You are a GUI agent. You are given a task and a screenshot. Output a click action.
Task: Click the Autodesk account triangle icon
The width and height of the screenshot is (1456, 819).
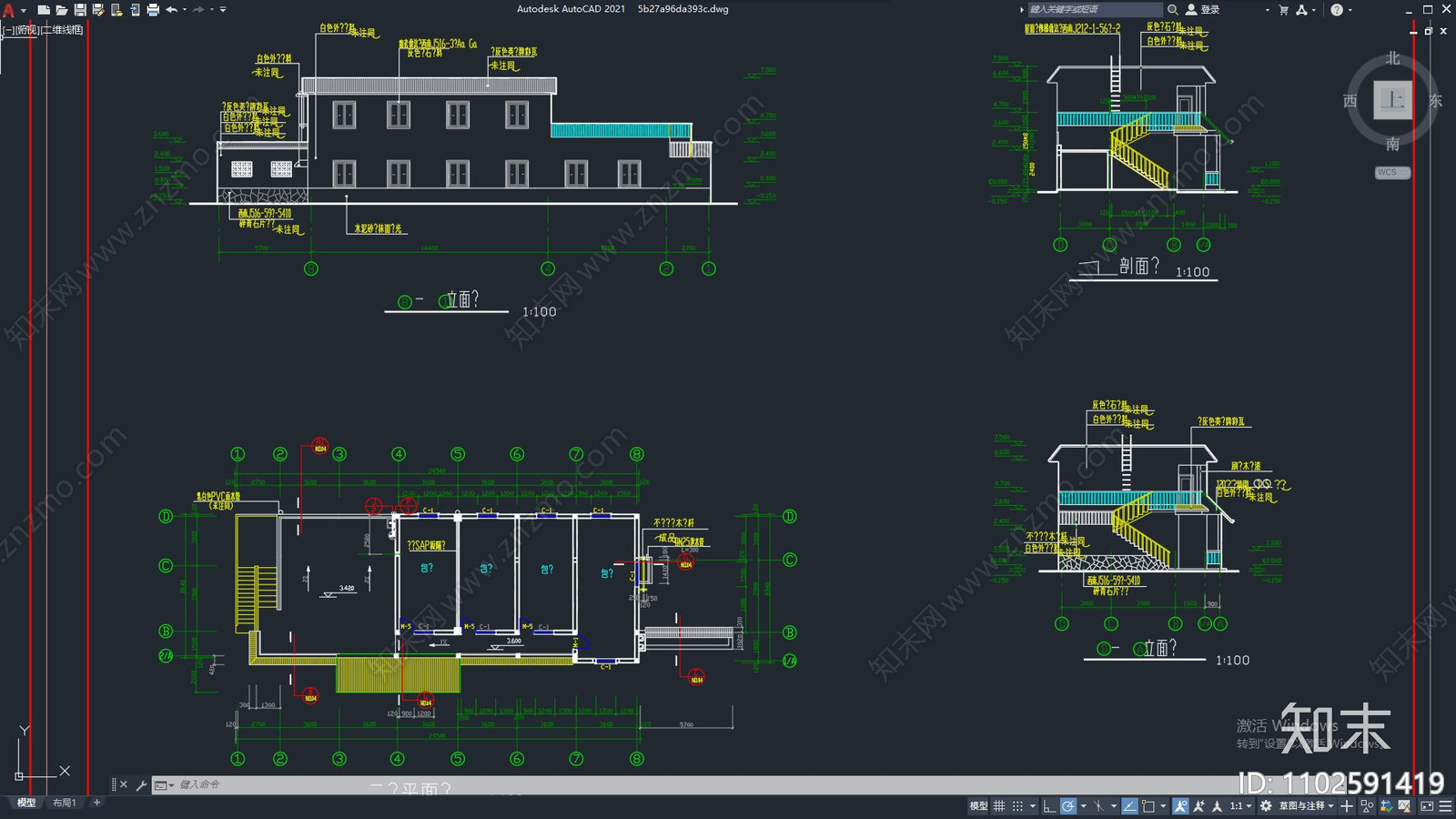[x=1301, y=10]
